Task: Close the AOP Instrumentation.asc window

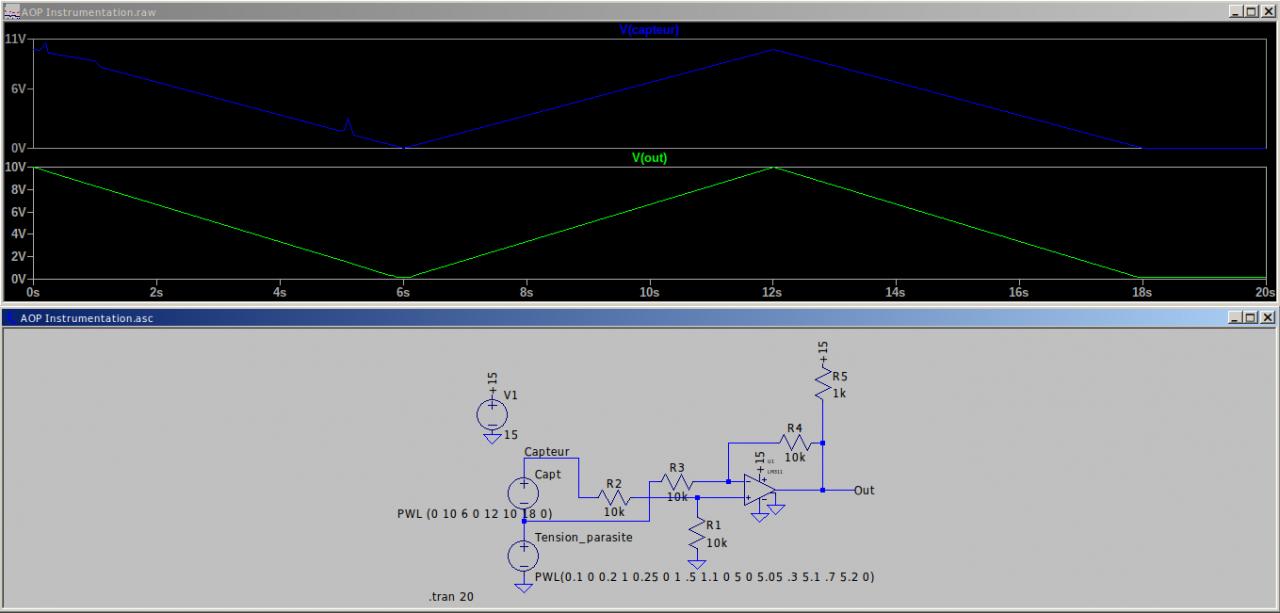Action: point(1268,317)
